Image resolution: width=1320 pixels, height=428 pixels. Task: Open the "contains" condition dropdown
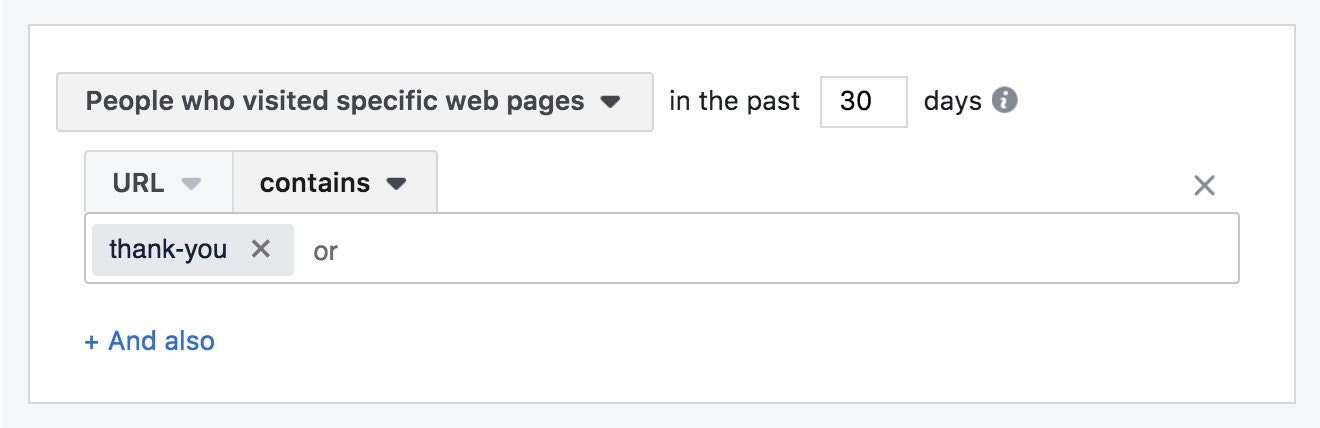pyautogui.click(x=334, y=183)
